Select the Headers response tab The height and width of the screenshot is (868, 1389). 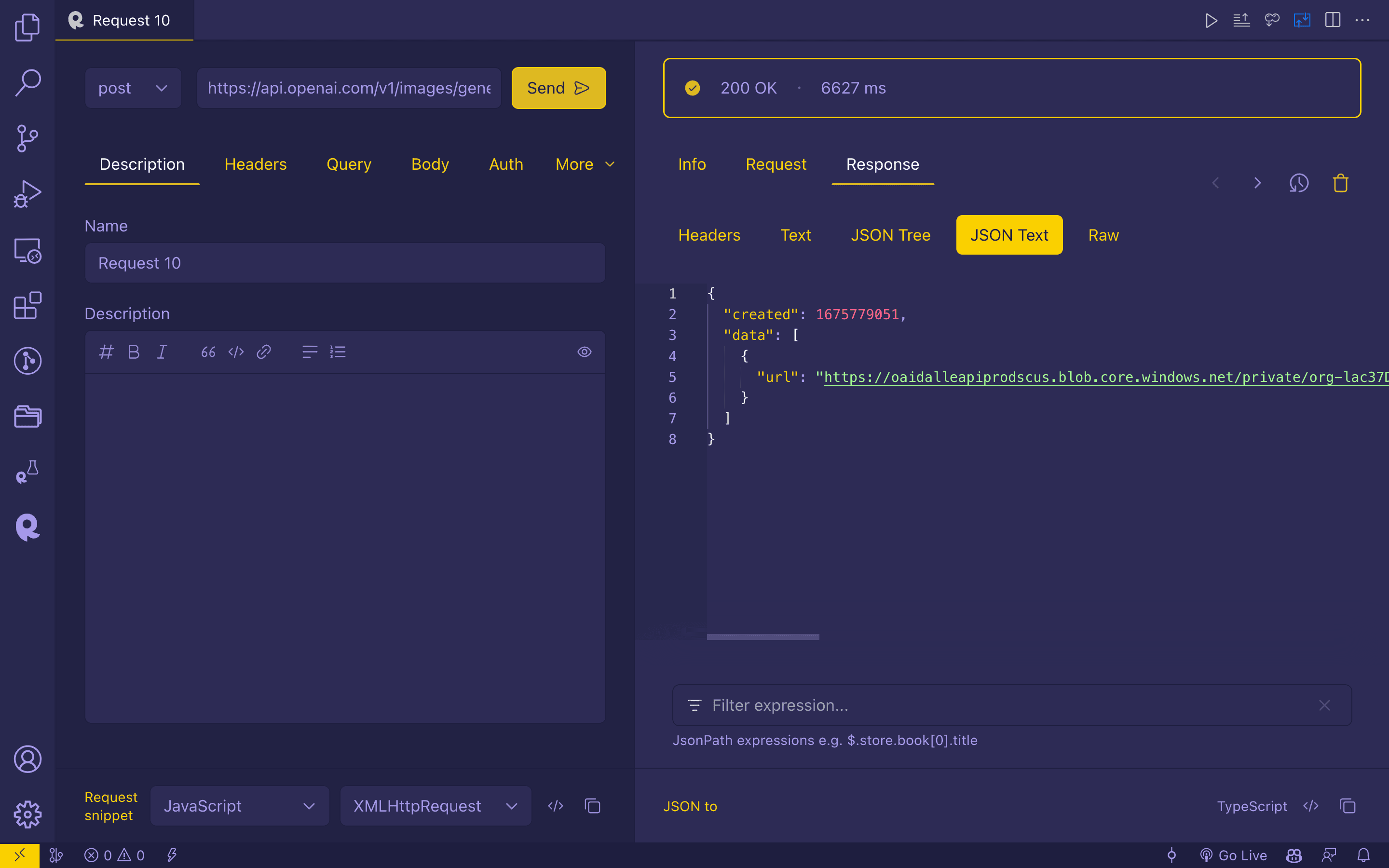click(709, 234)
